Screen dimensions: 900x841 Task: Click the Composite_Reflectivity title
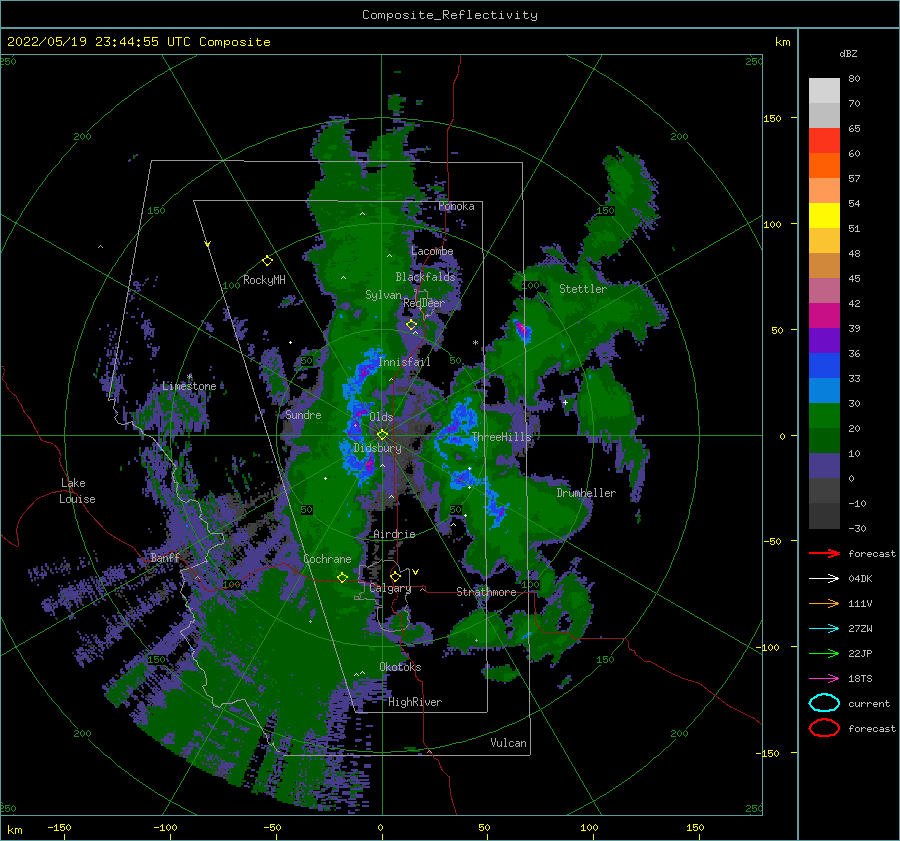click(450, 15)
